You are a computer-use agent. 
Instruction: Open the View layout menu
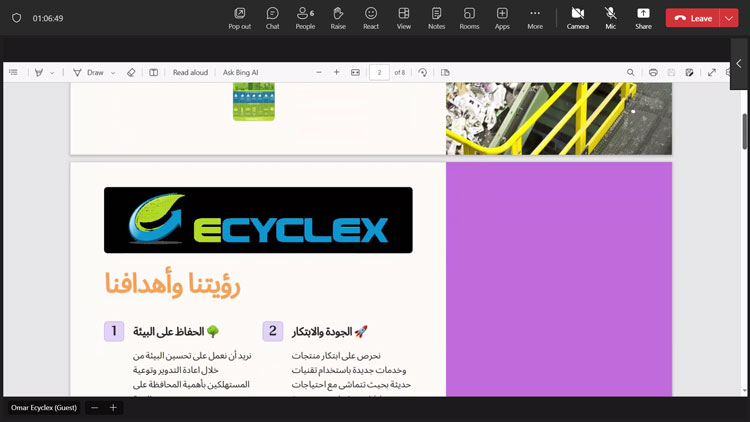404,18
